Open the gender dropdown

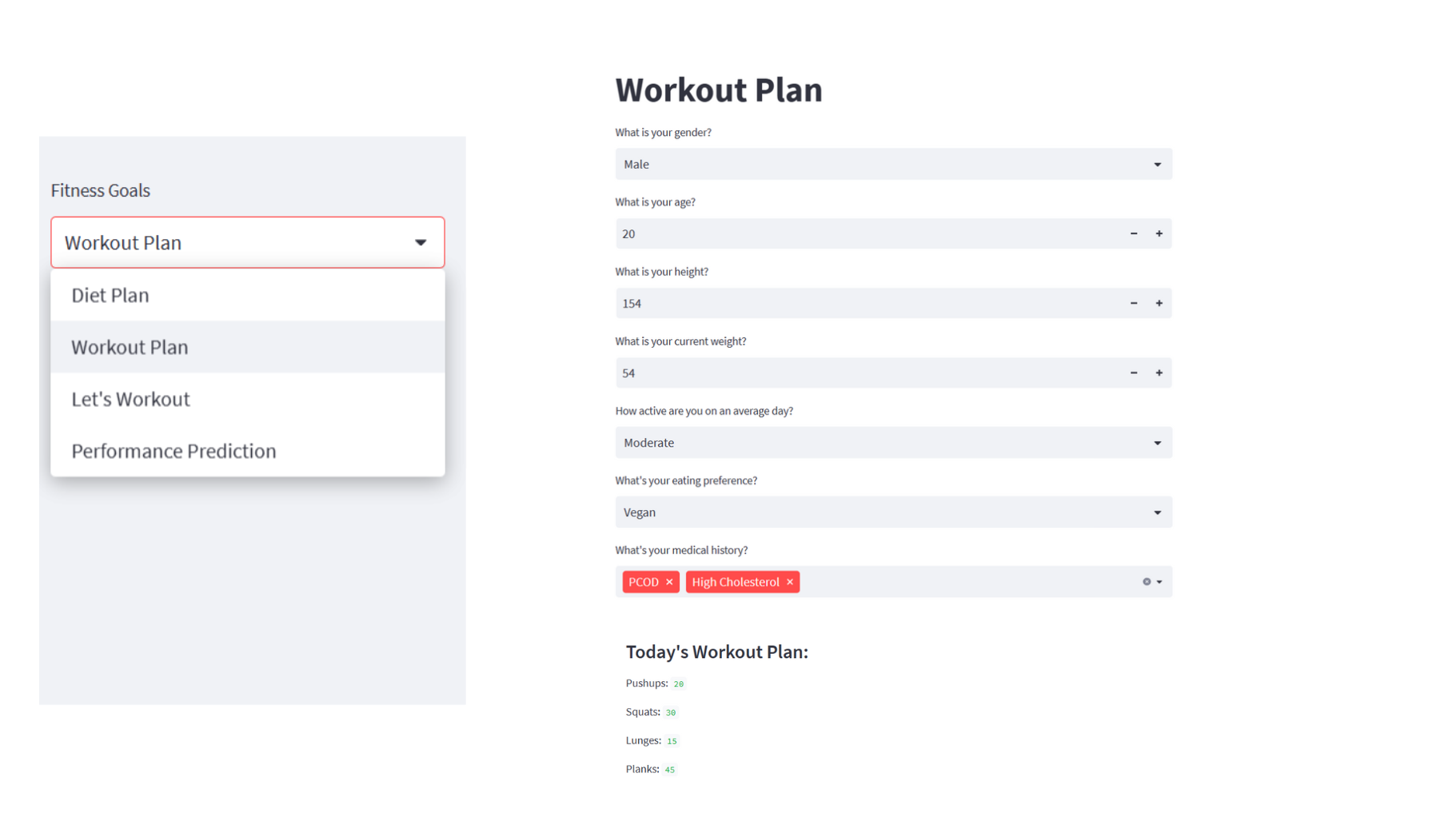[892, 164]
